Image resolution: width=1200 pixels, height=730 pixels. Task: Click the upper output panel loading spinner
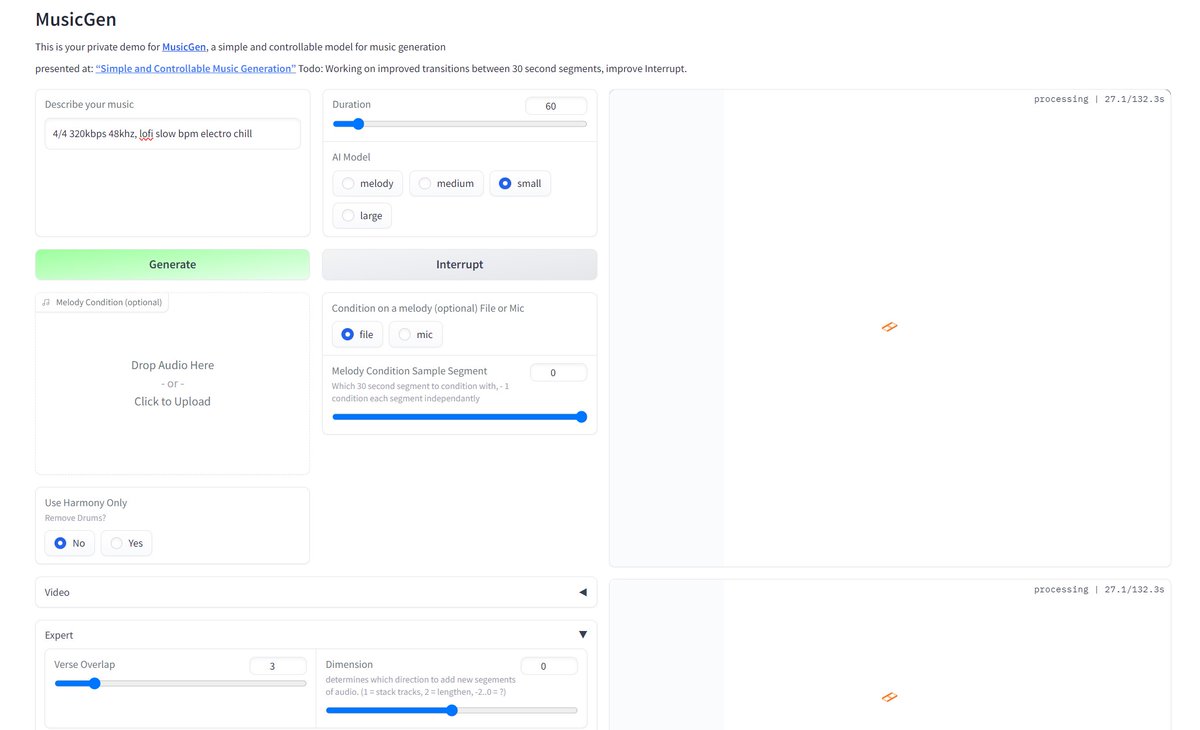point(889,327)
